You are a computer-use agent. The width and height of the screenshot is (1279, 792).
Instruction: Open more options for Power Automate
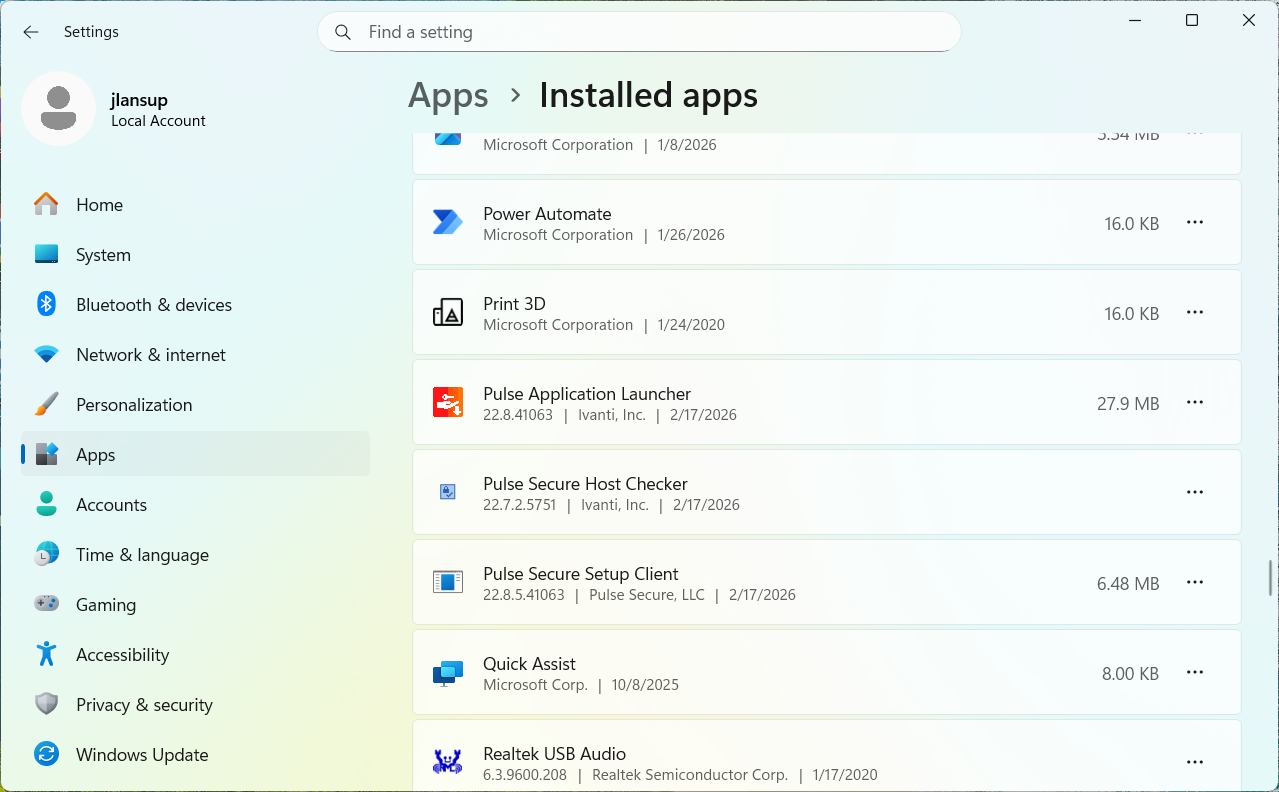[1194, 222]
